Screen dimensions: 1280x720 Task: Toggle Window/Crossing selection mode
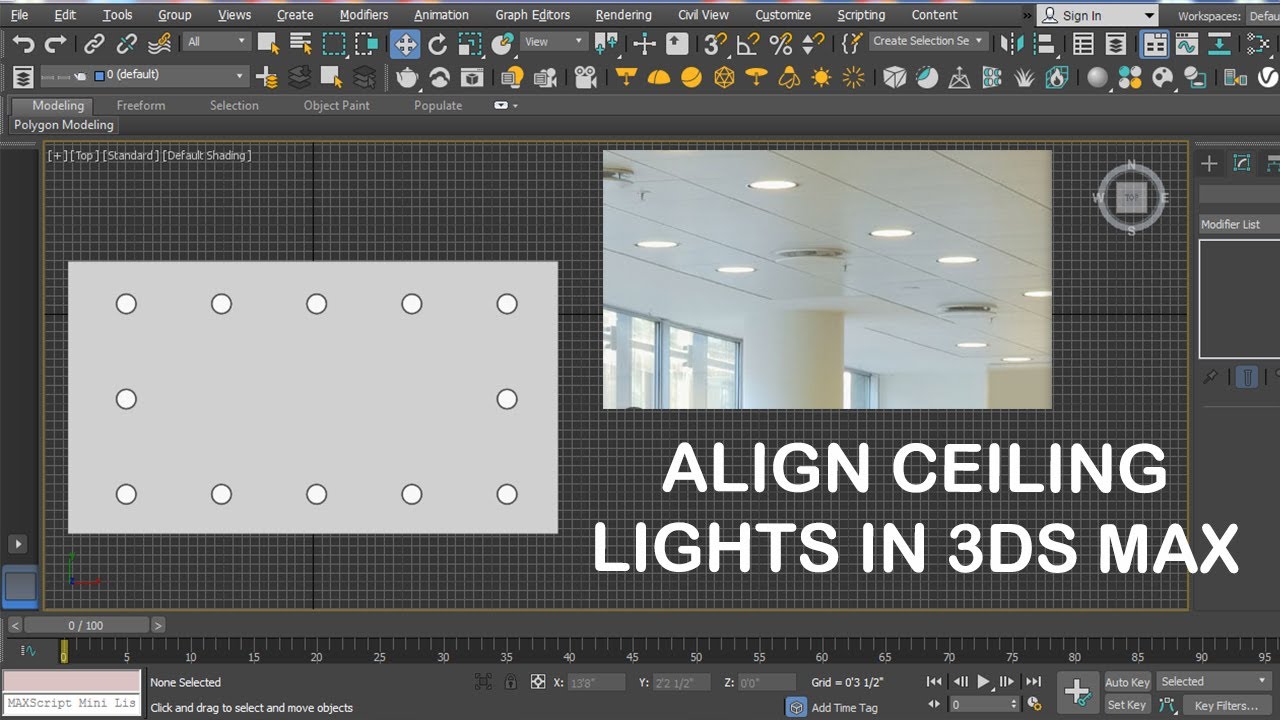(367, 43)
